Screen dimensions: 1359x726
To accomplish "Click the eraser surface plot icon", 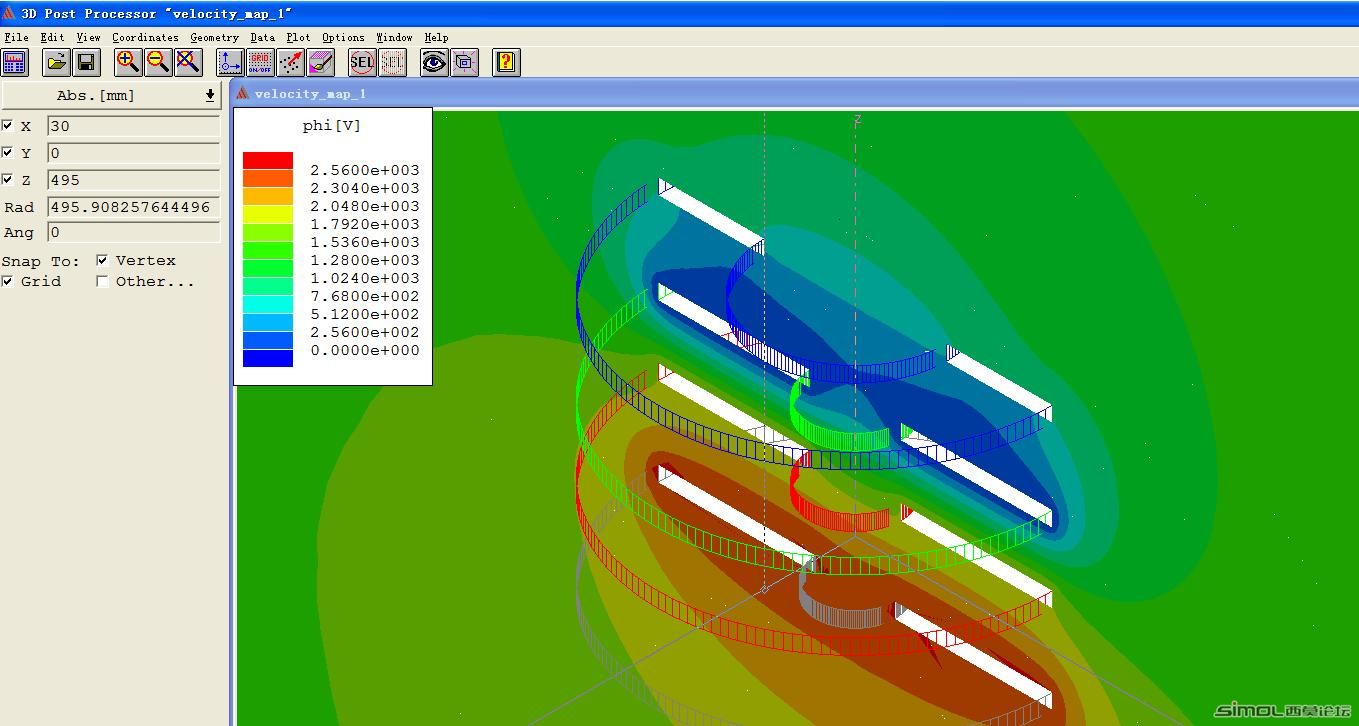I will (x=321, y=63).
